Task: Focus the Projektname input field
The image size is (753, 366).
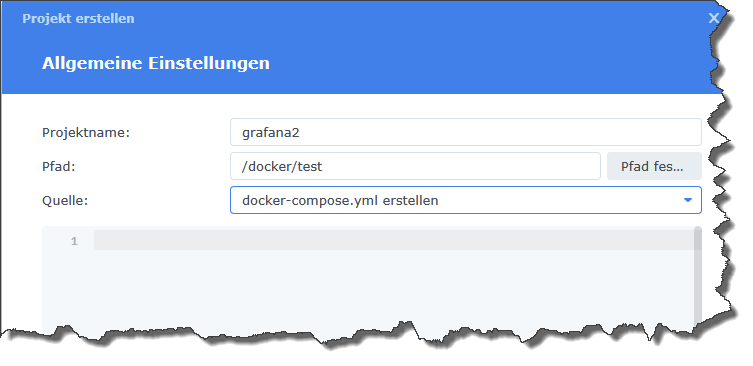Action: click(x=465, y=132)
